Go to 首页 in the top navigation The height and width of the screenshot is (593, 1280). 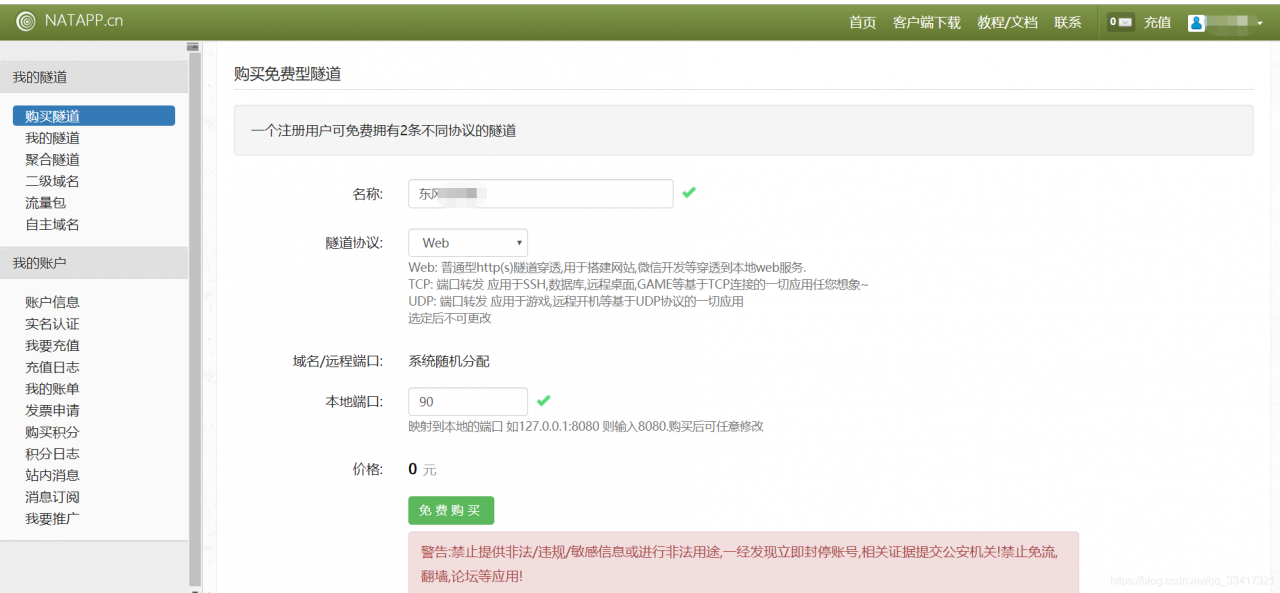coord(862,22)
